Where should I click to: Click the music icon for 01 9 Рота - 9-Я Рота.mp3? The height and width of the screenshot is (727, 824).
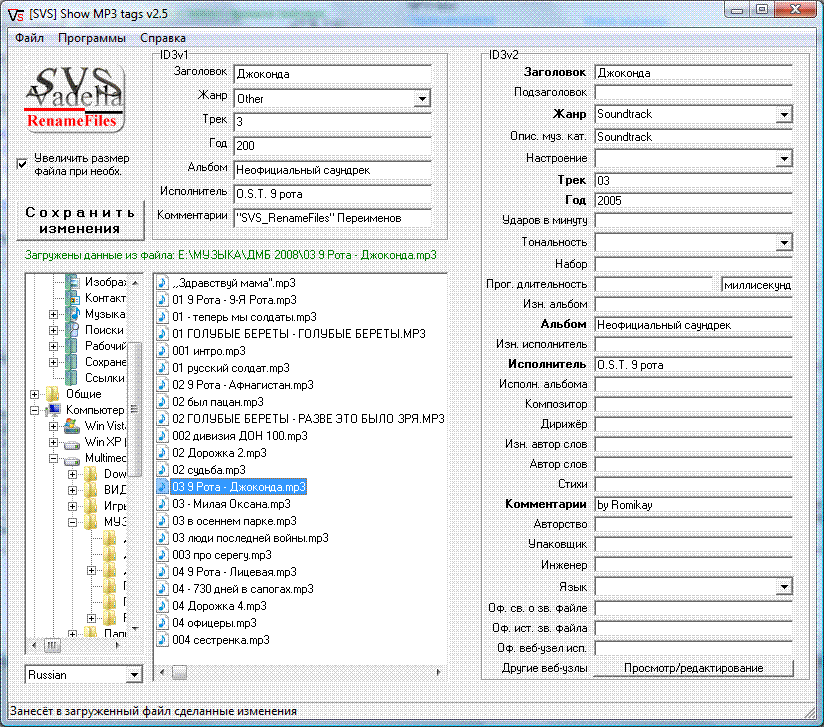[x=163, y=300]
